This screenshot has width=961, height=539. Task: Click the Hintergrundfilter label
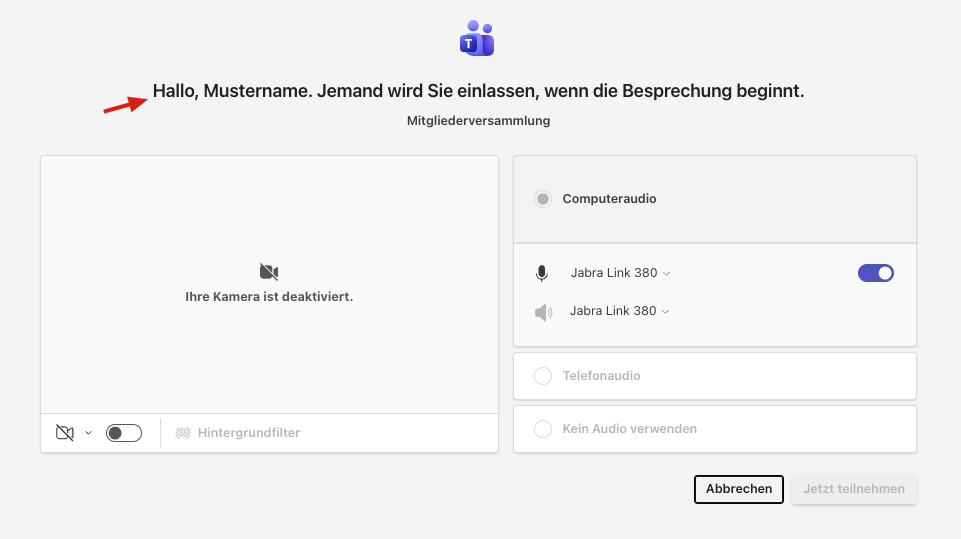point(248,433)
